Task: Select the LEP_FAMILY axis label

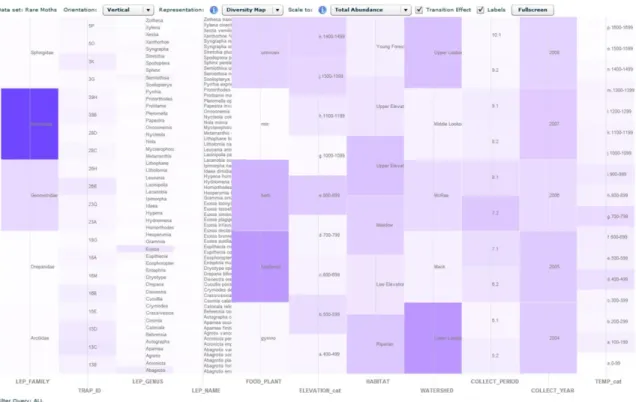Action: pyautogui.click(x=32, y=381)
